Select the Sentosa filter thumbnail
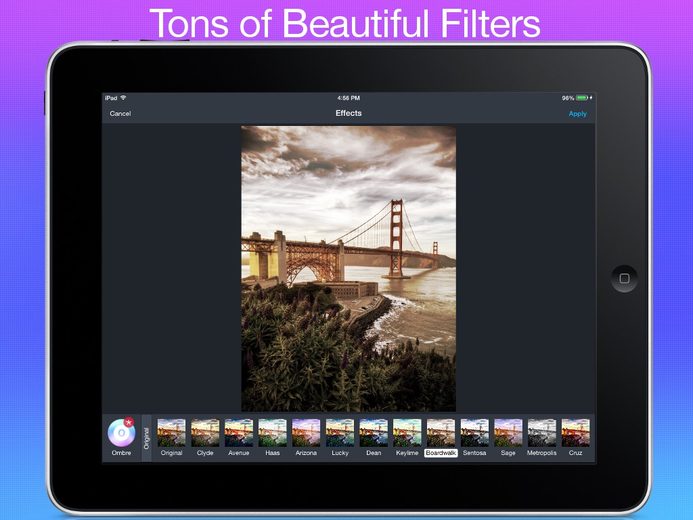The image size is (693, 520). 475,433
